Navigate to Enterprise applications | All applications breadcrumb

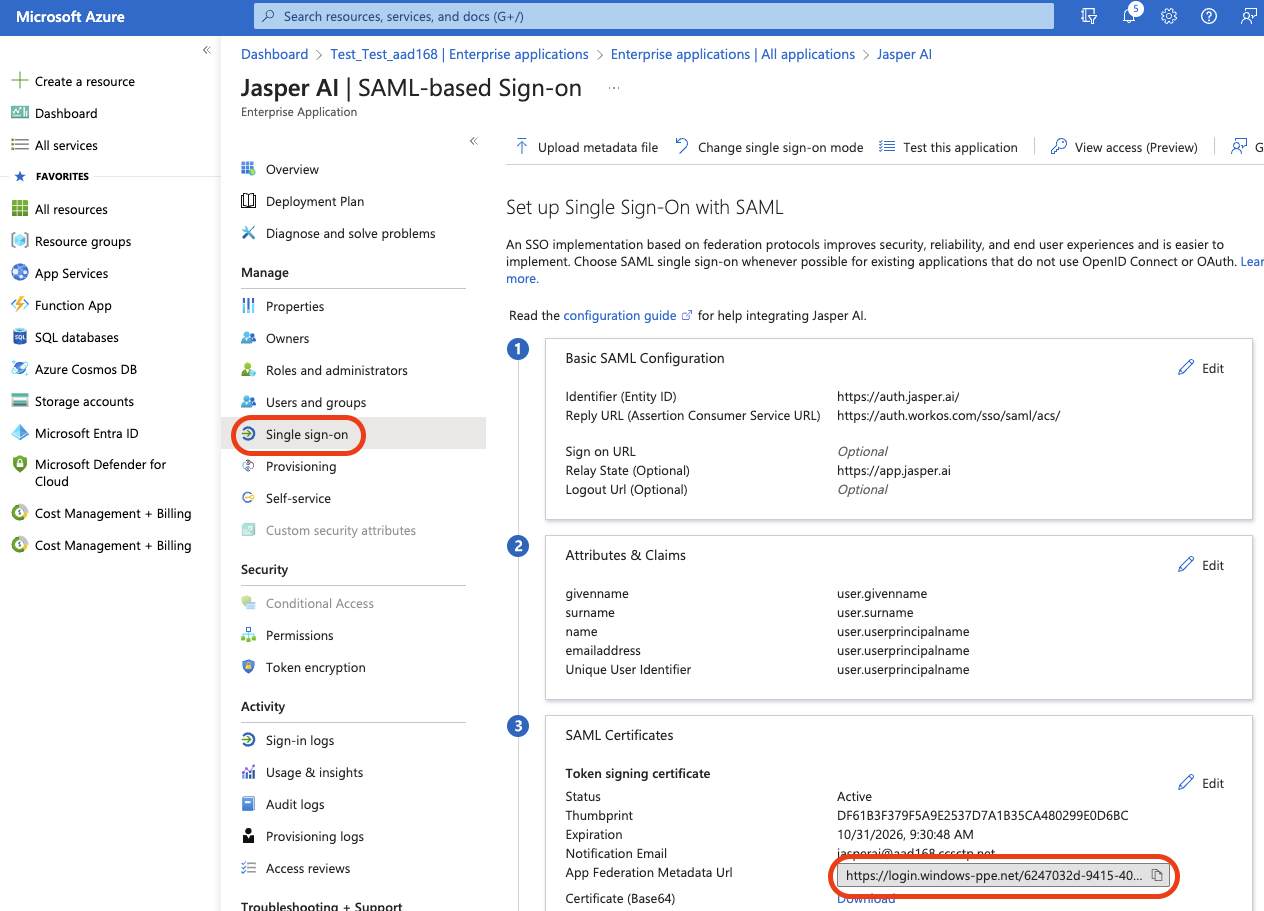(732, 54)
